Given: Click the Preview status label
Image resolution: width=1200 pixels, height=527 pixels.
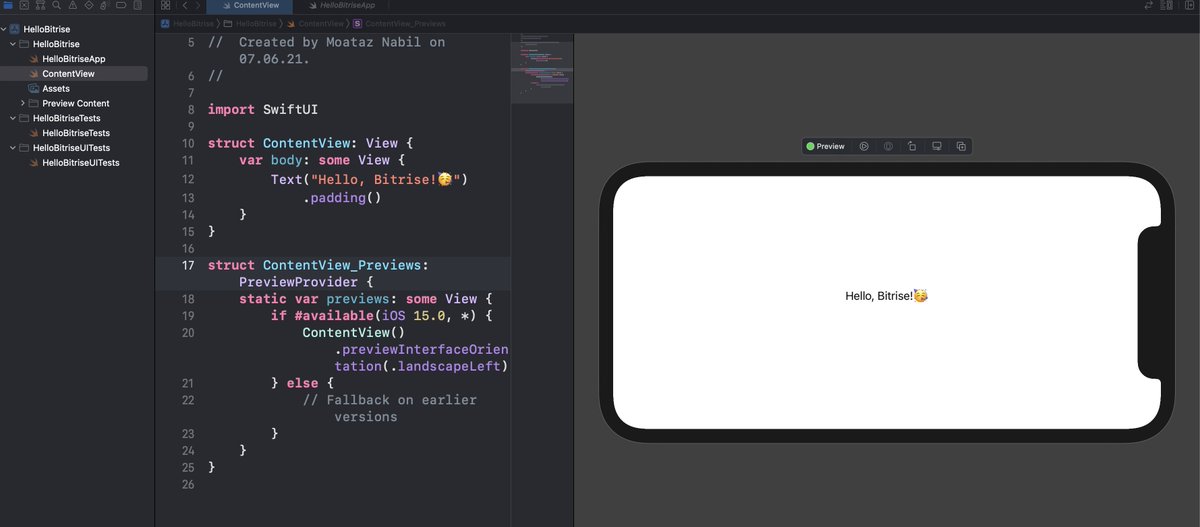Looking at the screenshot, I should click(x=826, y=146).
